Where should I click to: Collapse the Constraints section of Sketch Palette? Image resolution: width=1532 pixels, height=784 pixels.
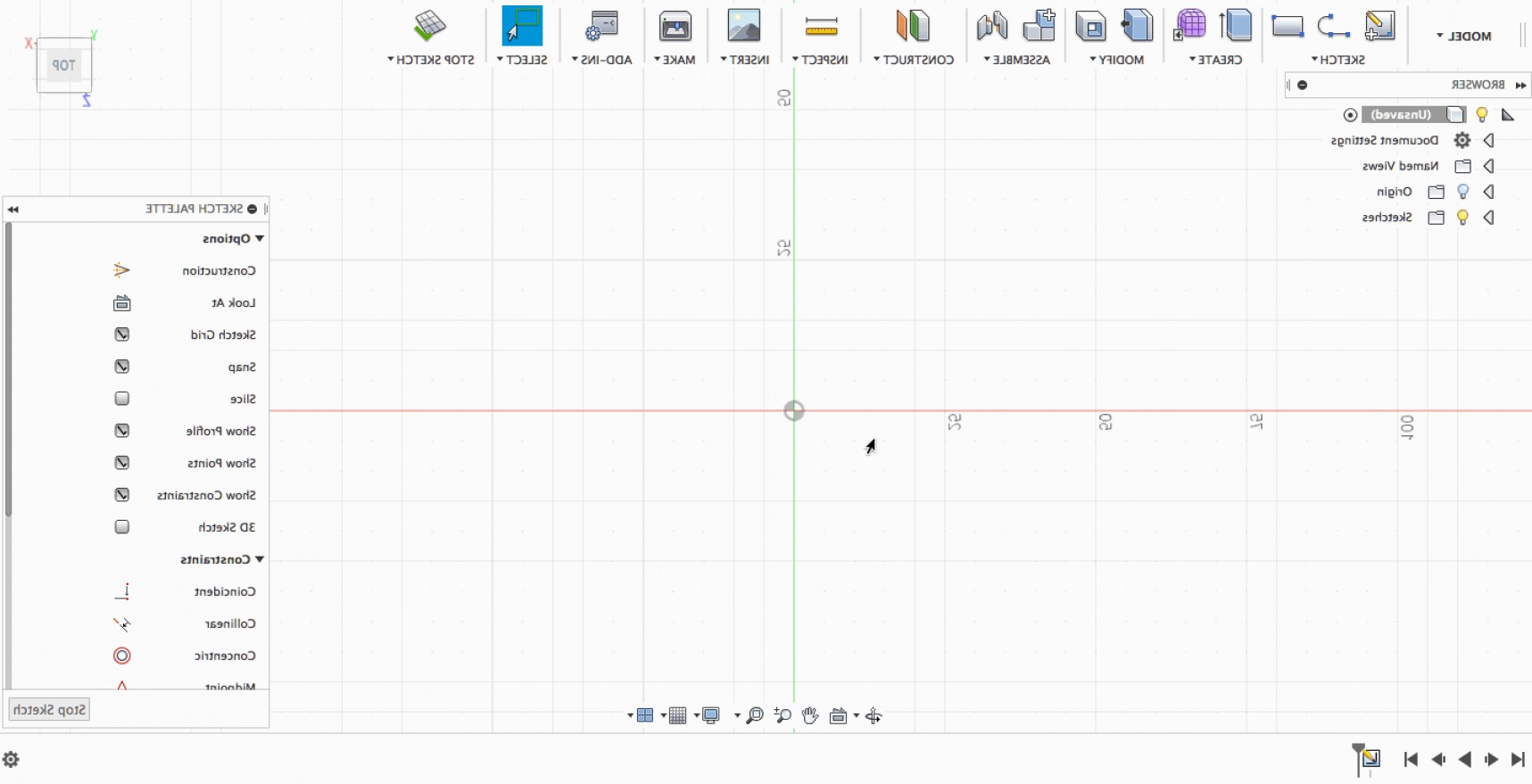tap(260, 559)
